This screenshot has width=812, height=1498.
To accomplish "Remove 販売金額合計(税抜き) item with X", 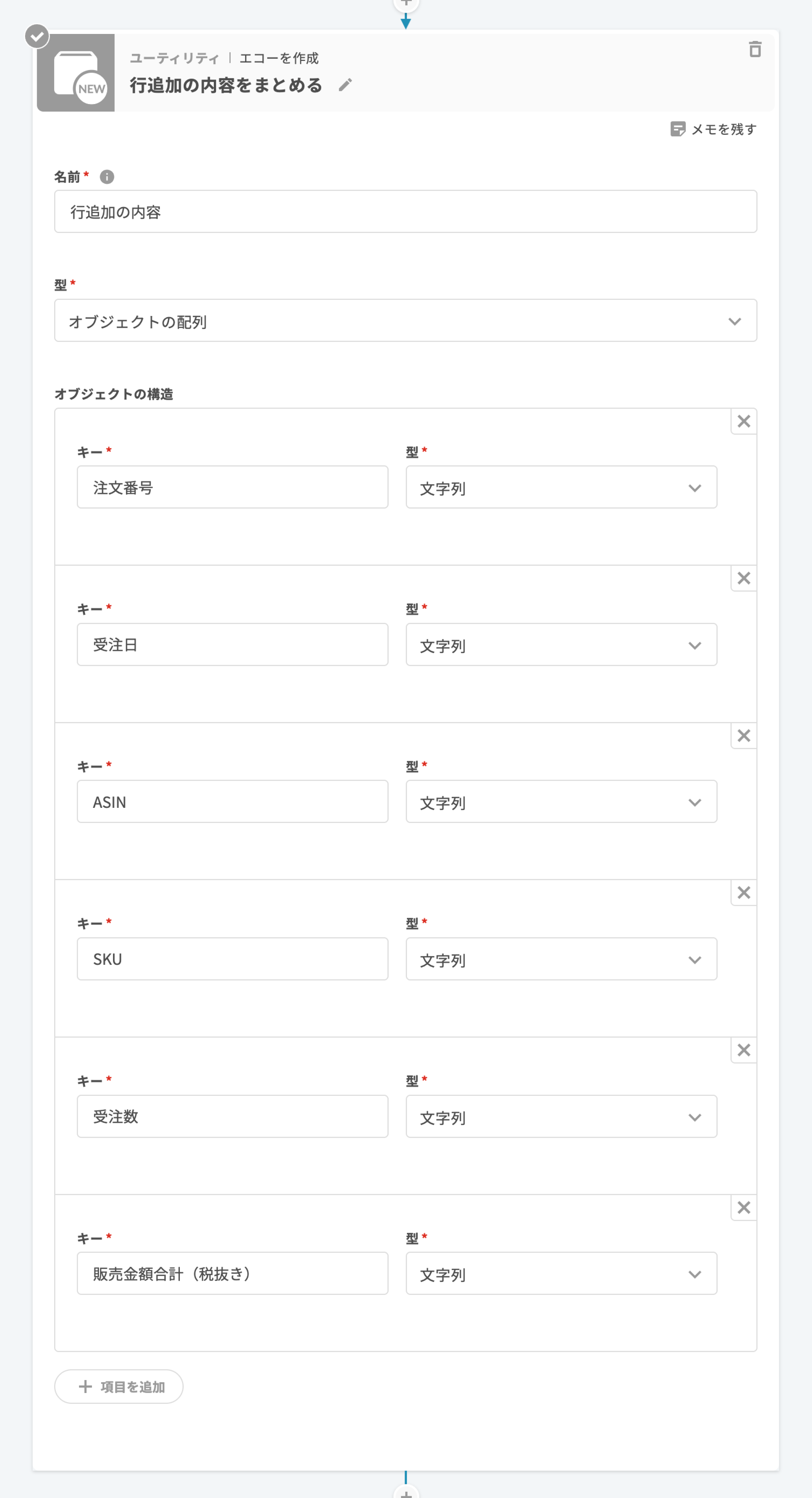I will click(x=743, y=1208).
